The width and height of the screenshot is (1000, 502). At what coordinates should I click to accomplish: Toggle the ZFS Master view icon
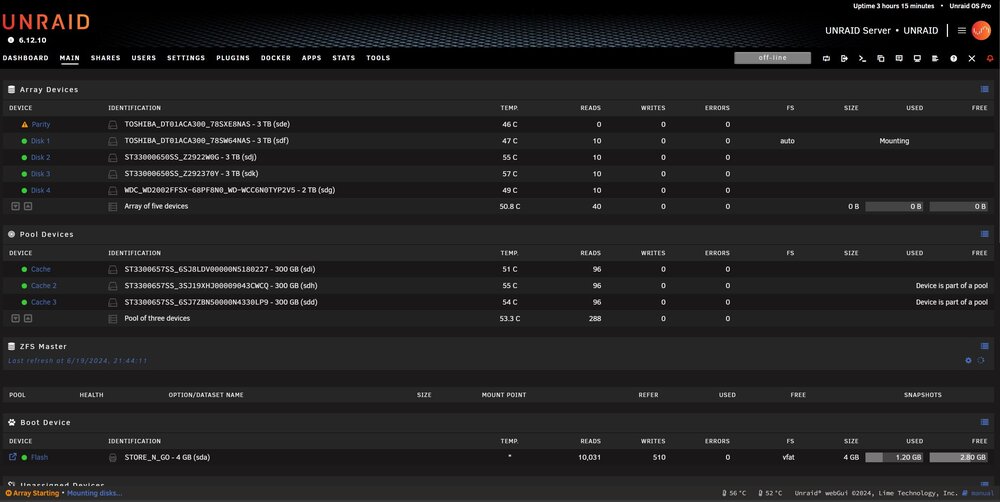(985, 346)
